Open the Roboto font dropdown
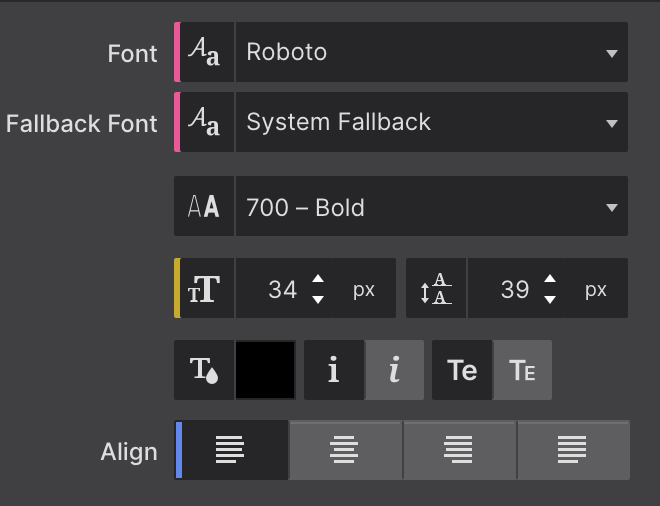Viewport: 660px width, 506px height. tap(431, 52)
